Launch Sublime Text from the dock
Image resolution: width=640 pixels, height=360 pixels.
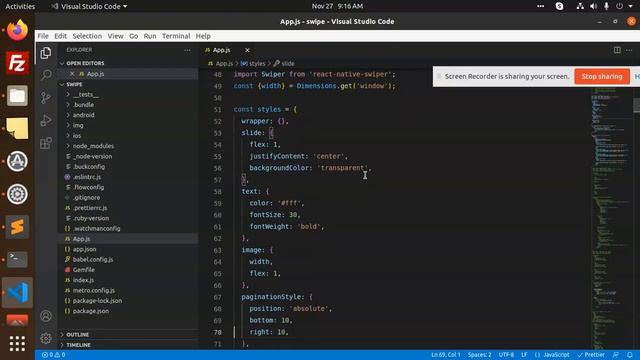click(x=17, y=227)
